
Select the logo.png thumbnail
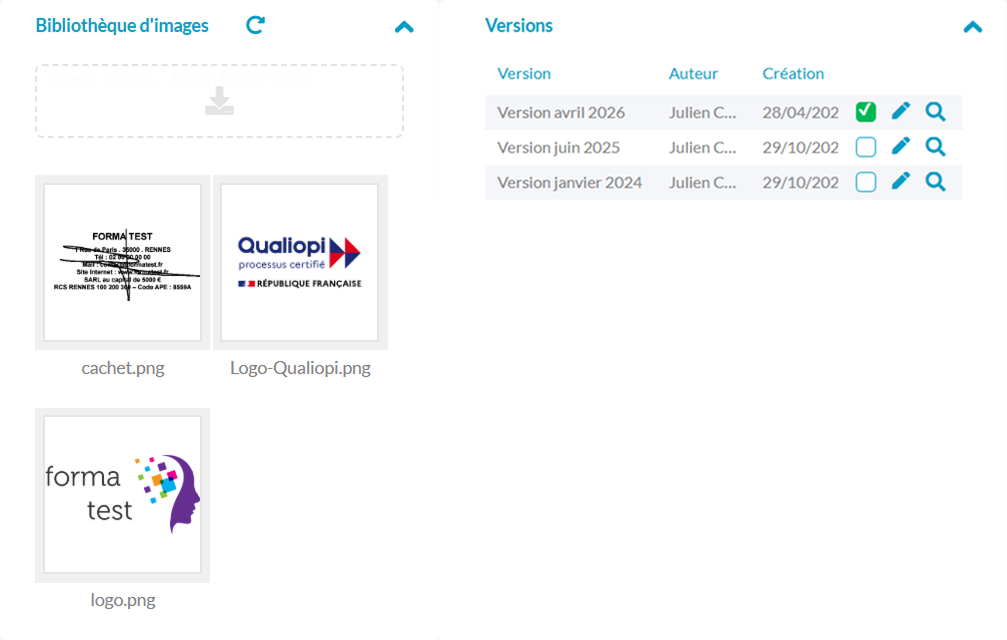(123, 495)
